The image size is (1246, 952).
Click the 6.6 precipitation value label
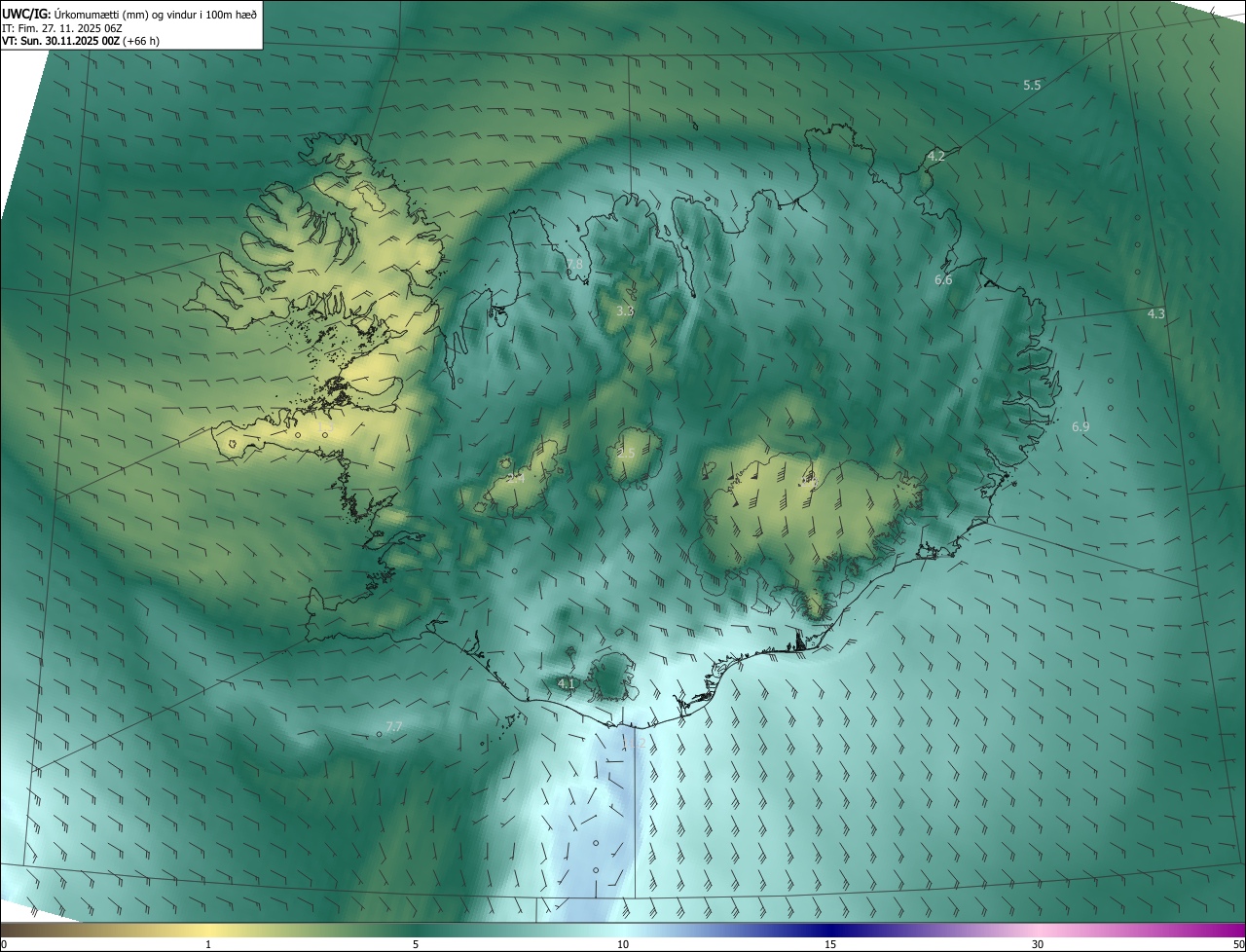tap(943, 280)
